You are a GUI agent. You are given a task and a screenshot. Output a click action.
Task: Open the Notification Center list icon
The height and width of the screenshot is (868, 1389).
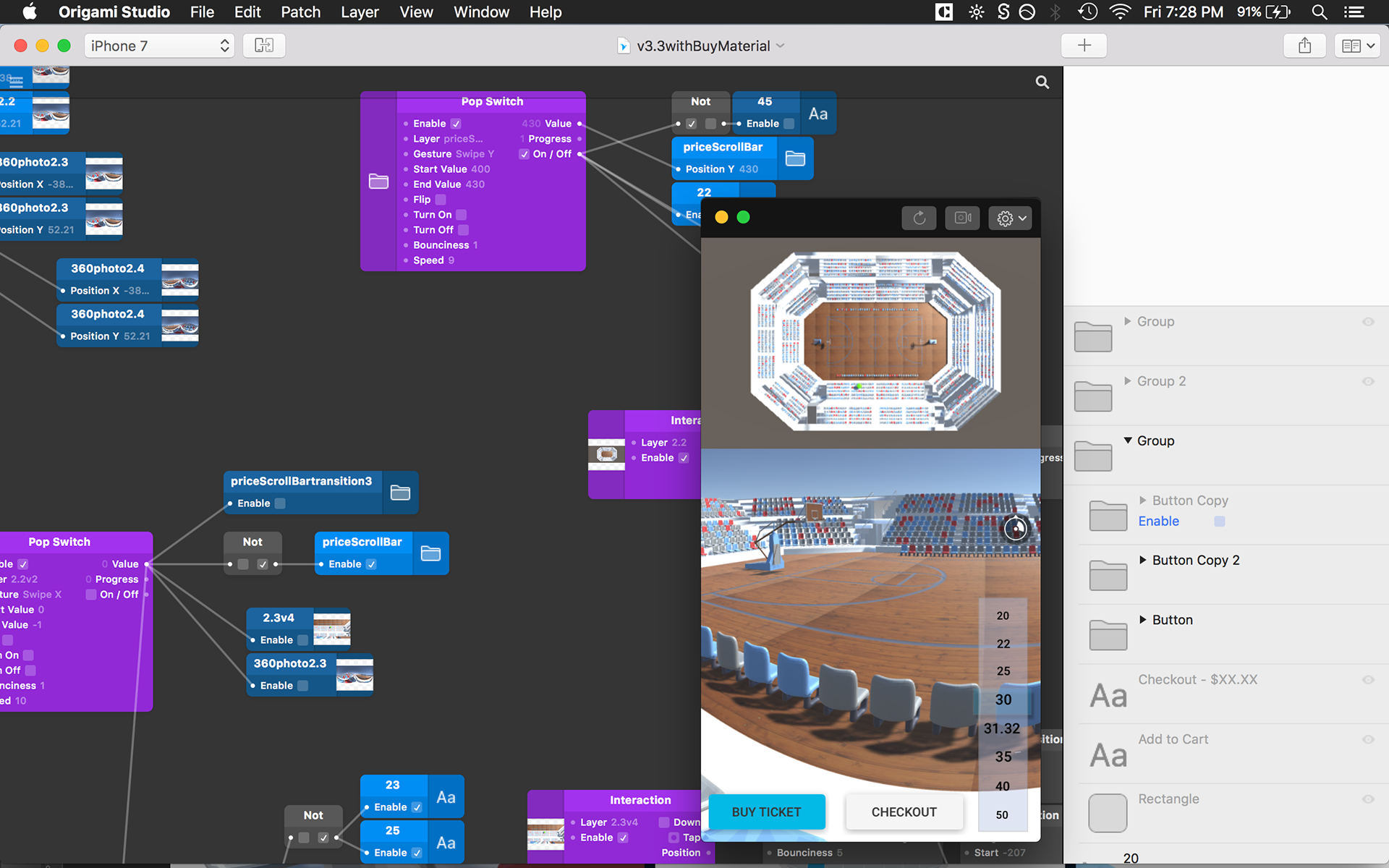tap(1354, 12)
